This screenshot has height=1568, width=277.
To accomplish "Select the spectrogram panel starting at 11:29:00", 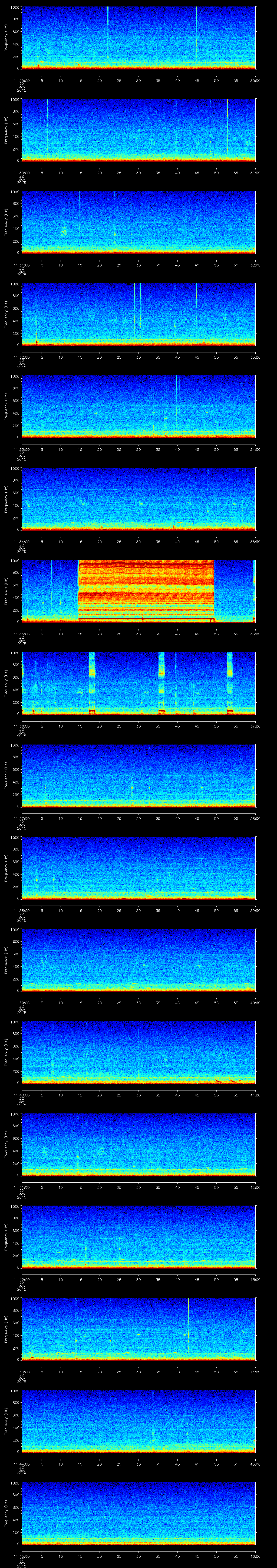I will pyautogui.click(x=139, y=38).
